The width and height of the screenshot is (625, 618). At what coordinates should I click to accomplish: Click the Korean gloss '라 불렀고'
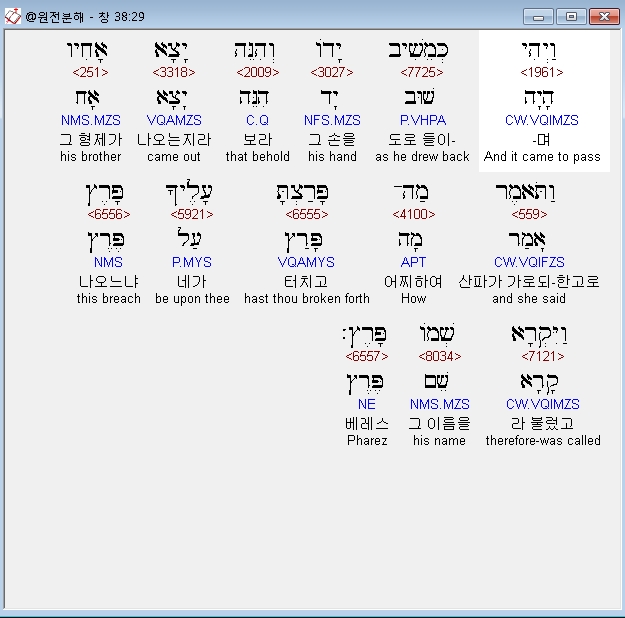tap(542, 423)
